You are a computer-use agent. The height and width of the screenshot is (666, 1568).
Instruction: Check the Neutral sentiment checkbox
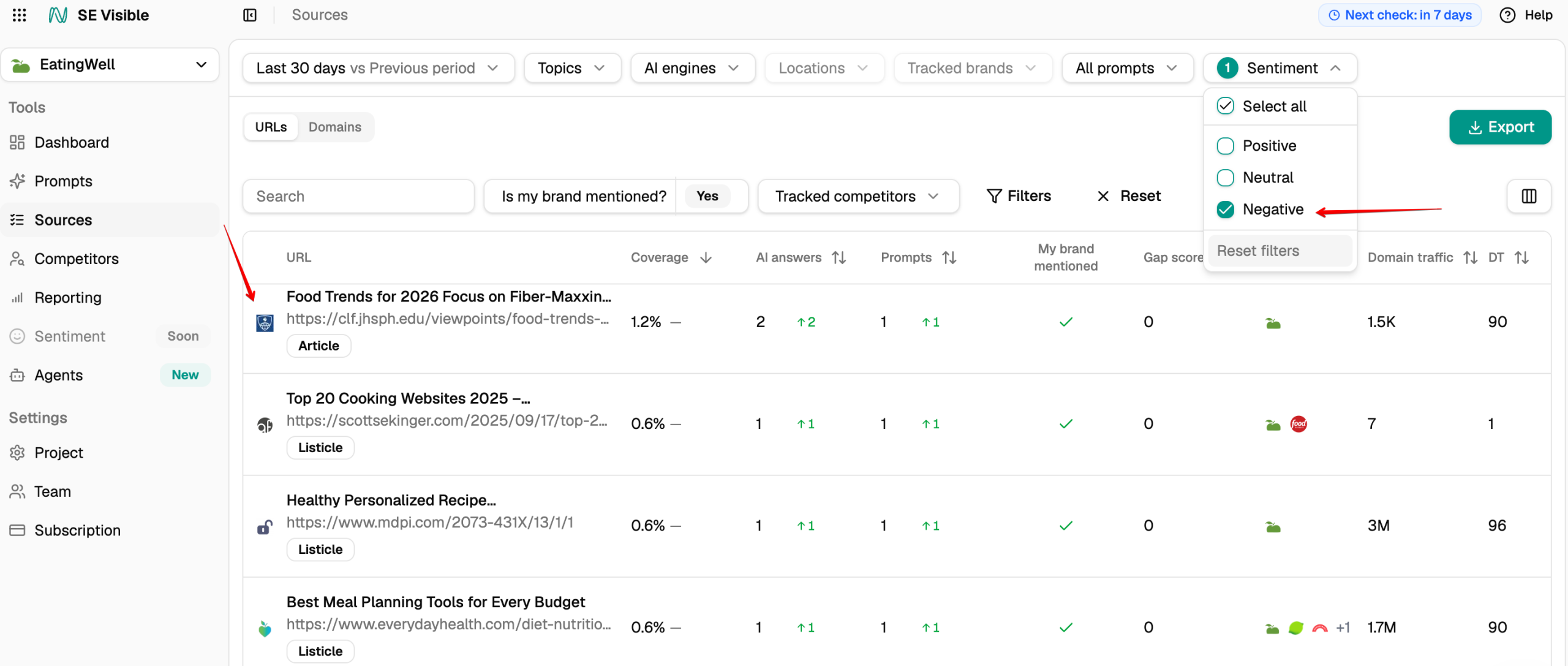[x=1226, y=178]
